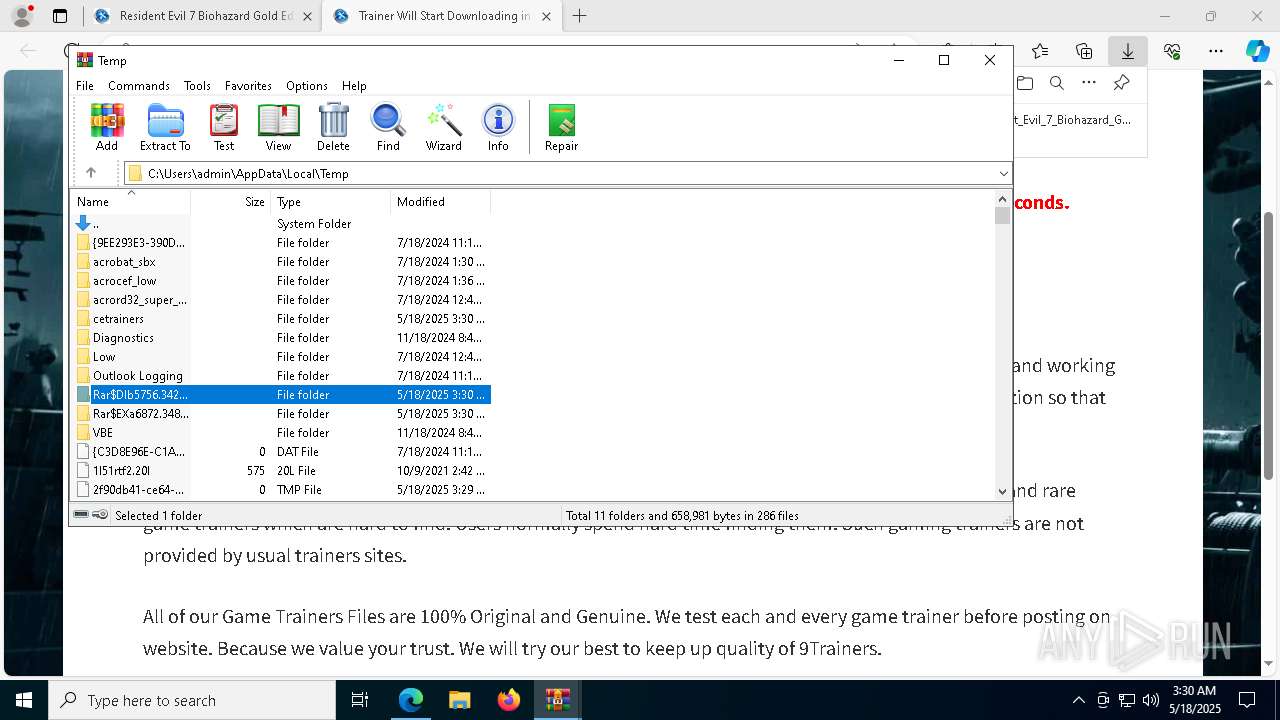Go up one folder level arrow
This screenshot has width=1280, height=720.
pos(91,173)
